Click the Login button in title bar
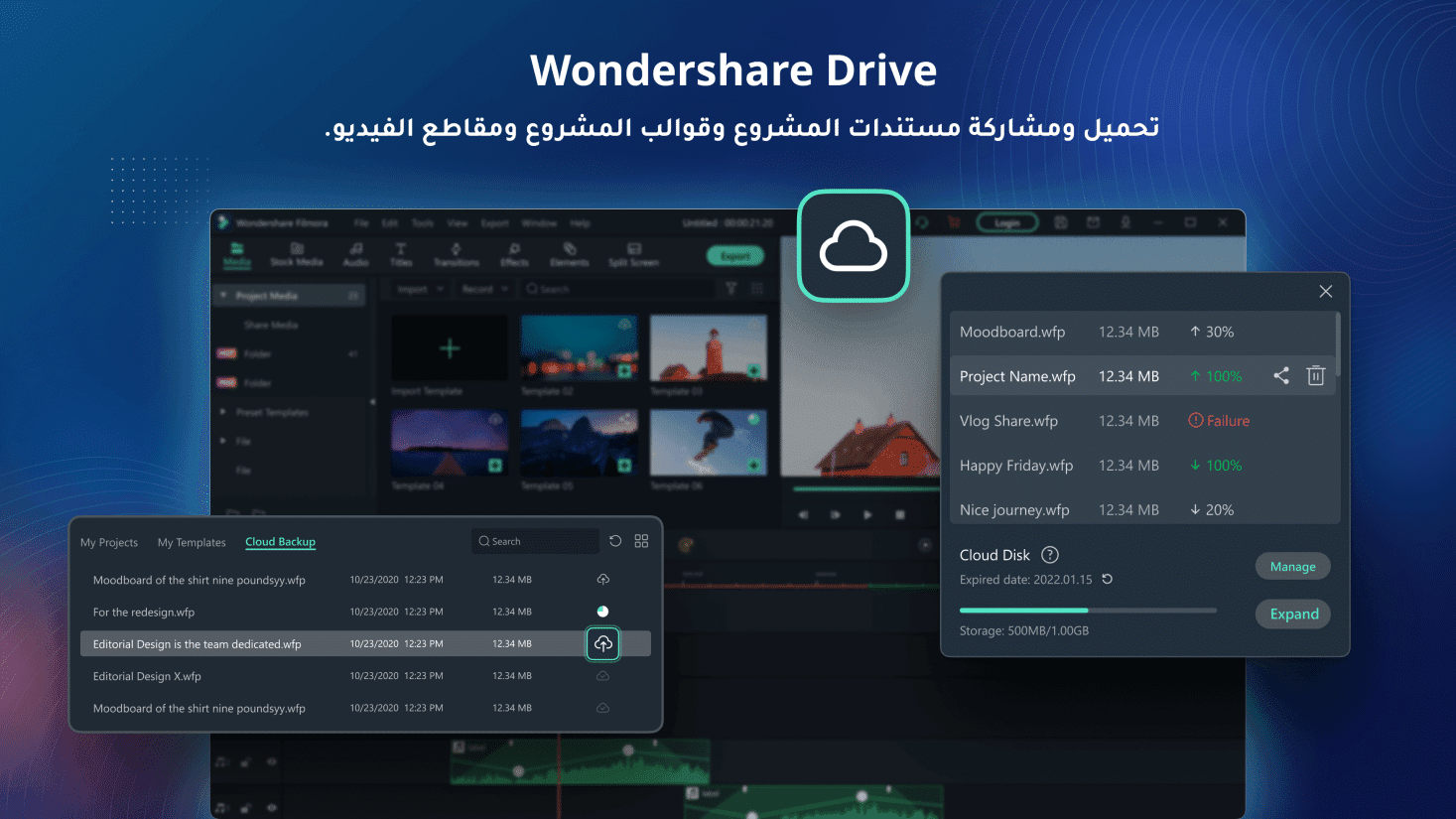Viewport: 1456px width, 819px height. tap(1007, 223)
